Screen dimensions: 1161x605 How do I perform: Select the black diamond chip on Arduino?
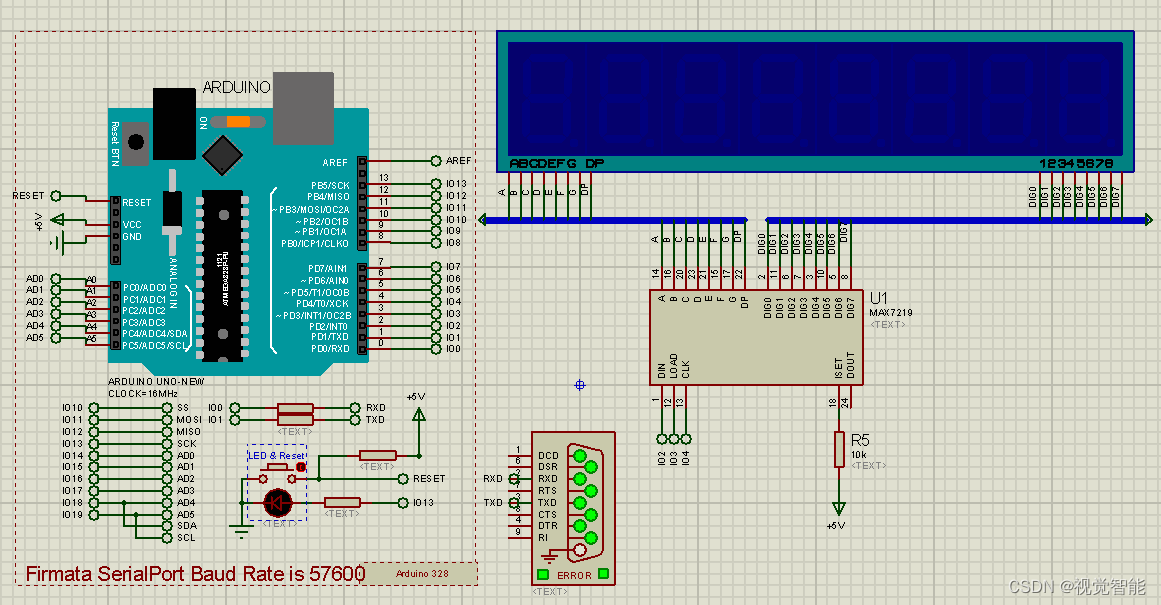(222, 155)
